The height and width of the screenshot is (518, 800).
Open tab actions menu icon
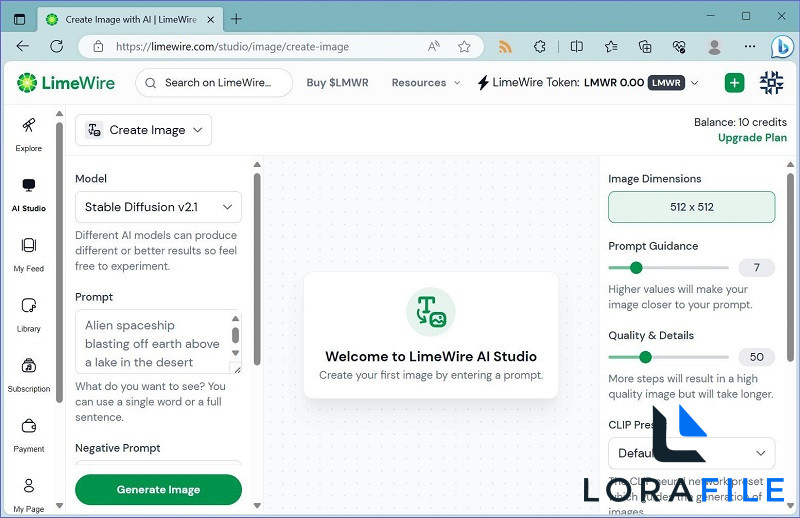(19, 19)
